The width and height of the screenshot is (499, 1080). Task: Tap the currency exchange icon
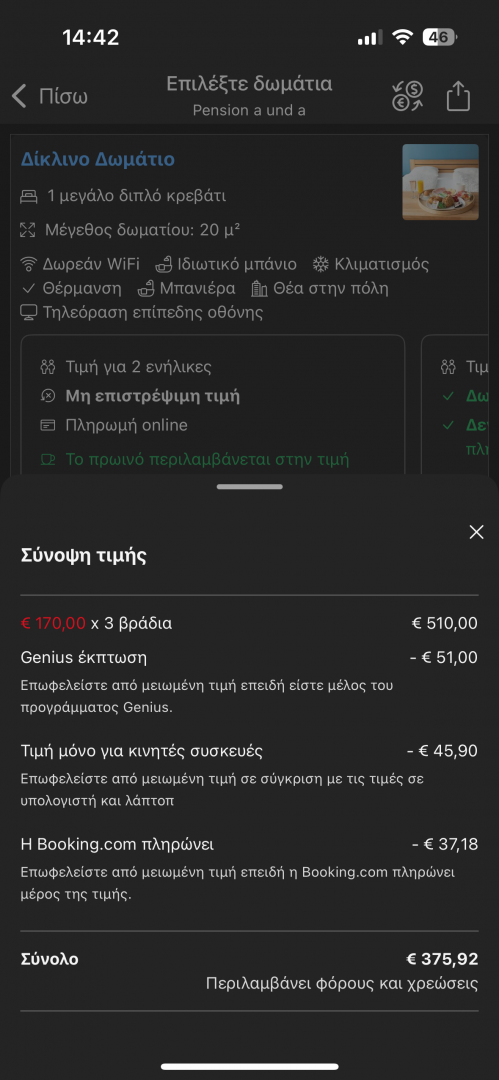coord(408,96)
